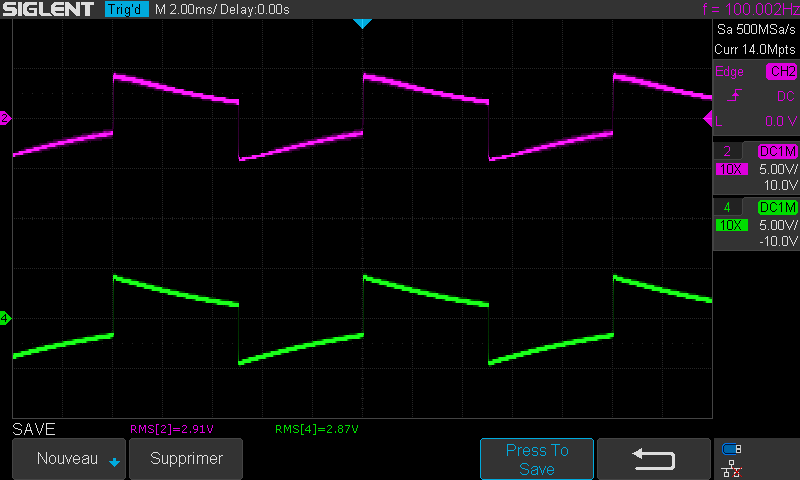Click channel 4 DC1M coupling badge

pos(778,207)
